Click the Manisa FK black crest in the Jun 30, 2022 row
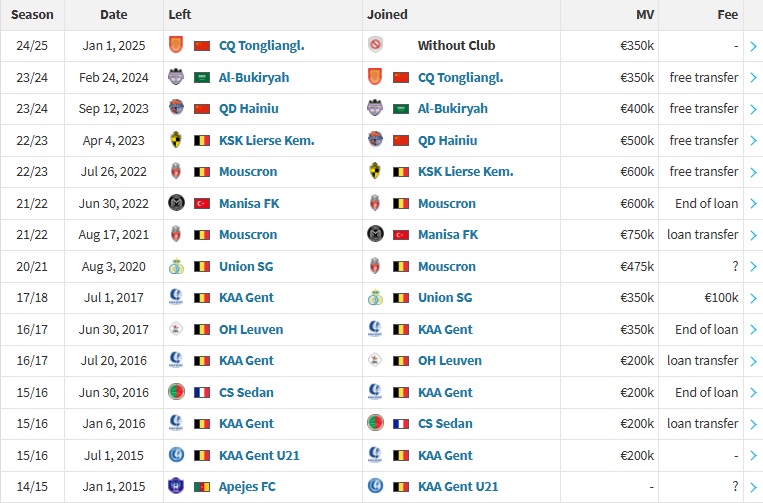Screen dimensions: 763x503 (x=176, y=202)
